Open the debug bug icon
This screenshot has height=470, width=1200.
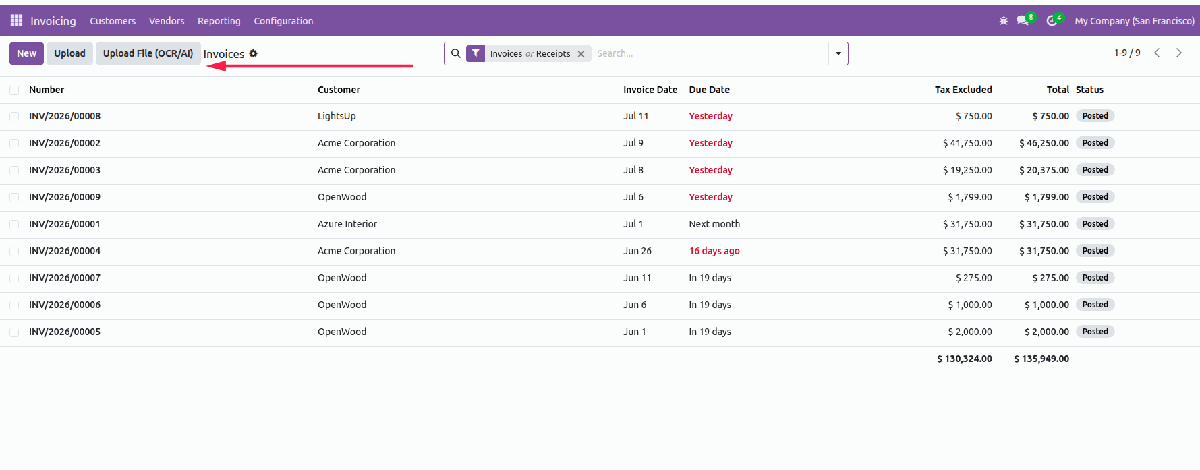click(1004, 20)
